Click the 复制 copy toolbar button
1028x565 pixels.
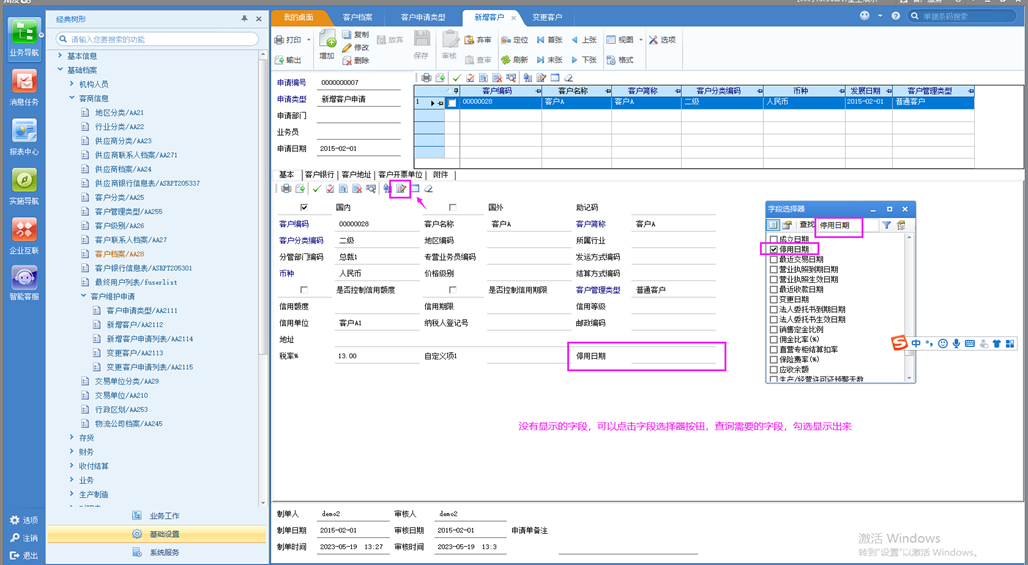point(355,35)
